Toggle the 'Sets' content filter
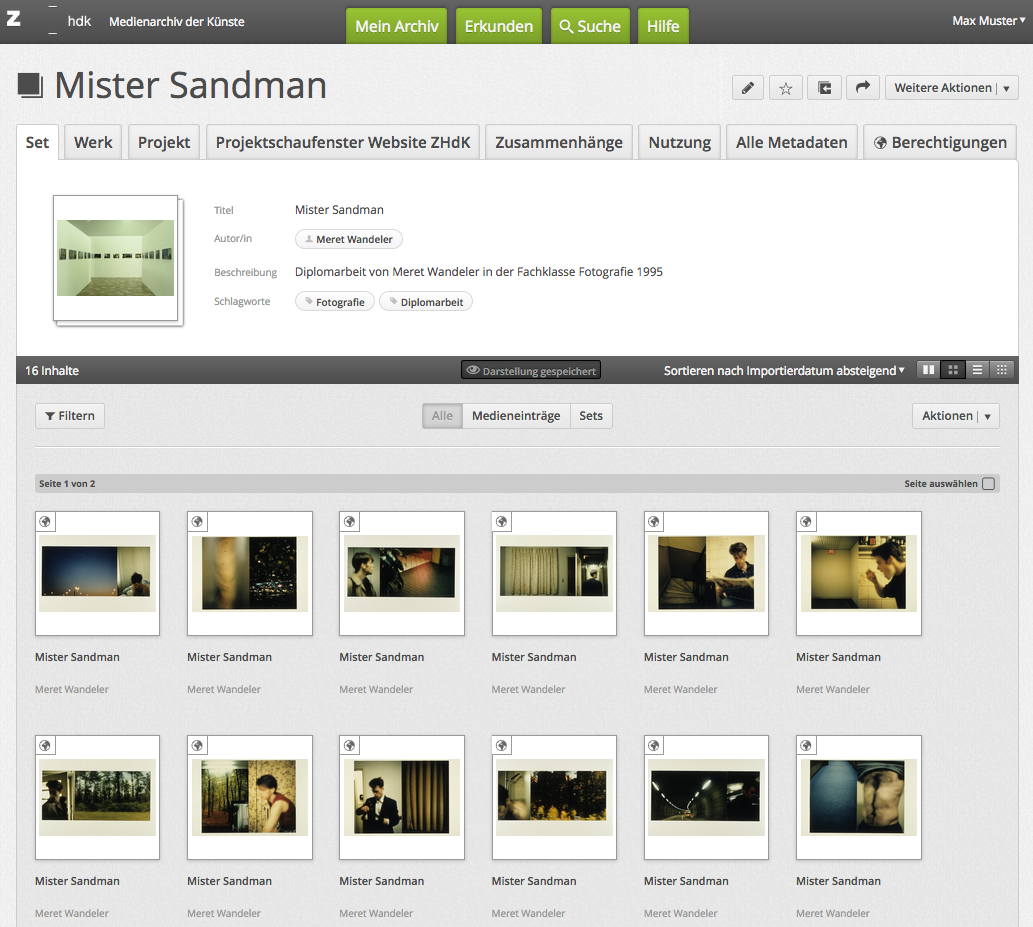The width and height of the screenshot is (1033, 927). click(591, 416)
